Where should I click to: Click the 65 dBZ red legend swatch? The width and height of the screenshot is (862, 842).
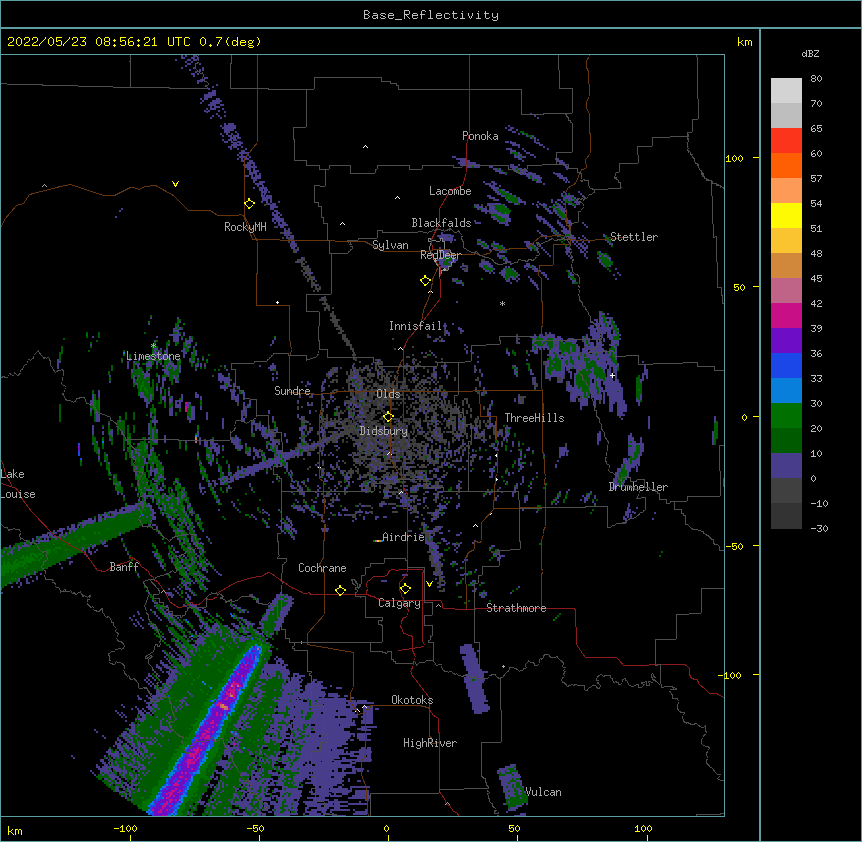786,140
